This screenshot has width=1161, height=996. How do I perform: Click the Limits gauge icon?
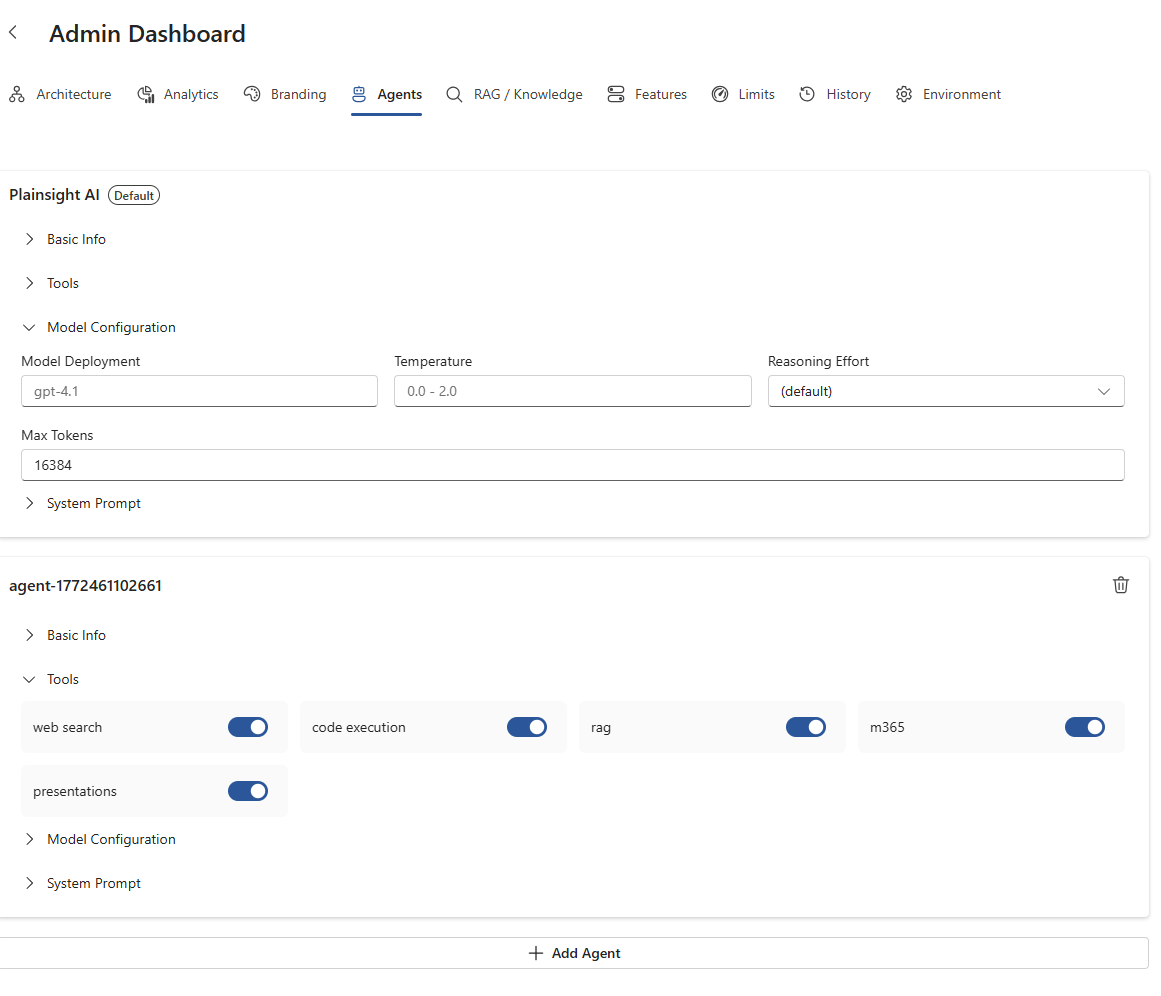(720, 93)
